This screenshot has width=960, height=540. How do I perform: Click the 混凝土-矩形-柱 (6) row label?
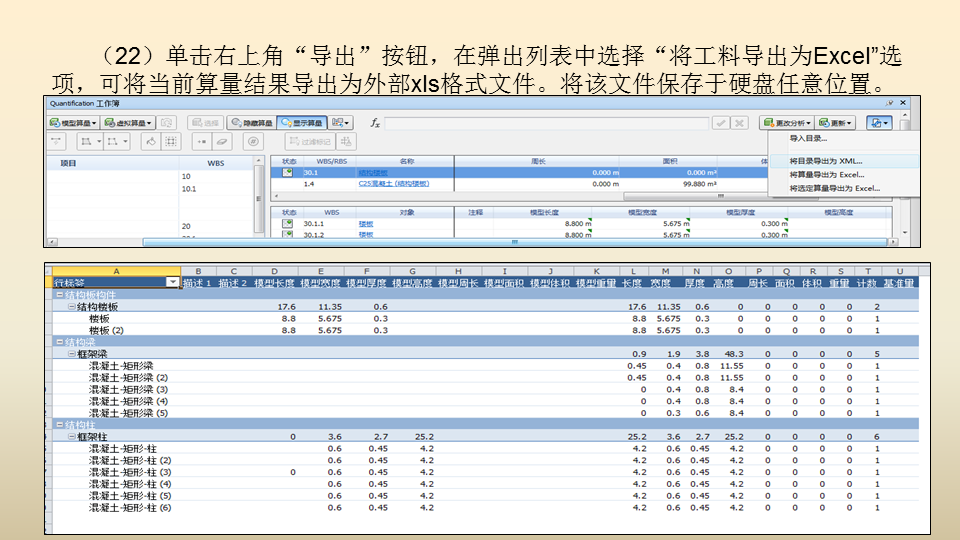(130, 508)
